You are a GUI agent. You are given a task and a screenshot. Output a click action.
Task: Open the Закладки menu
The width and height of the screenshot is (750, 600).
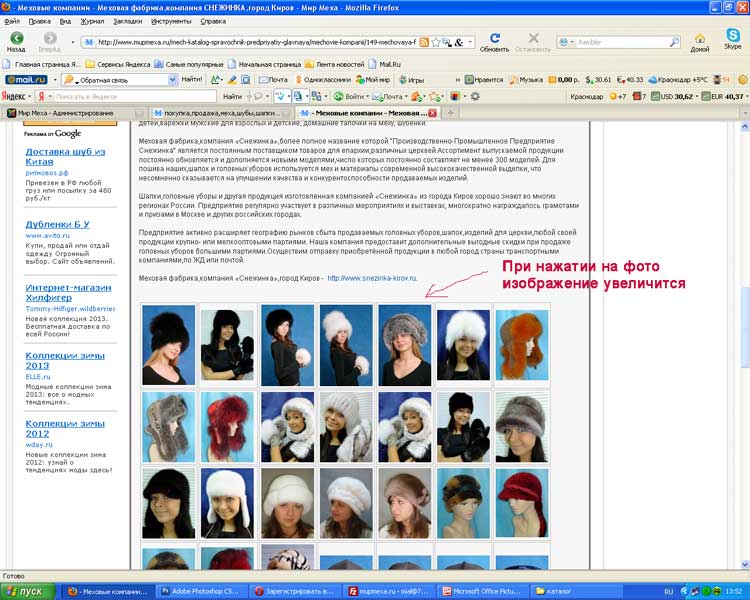[x=127, y=21]
